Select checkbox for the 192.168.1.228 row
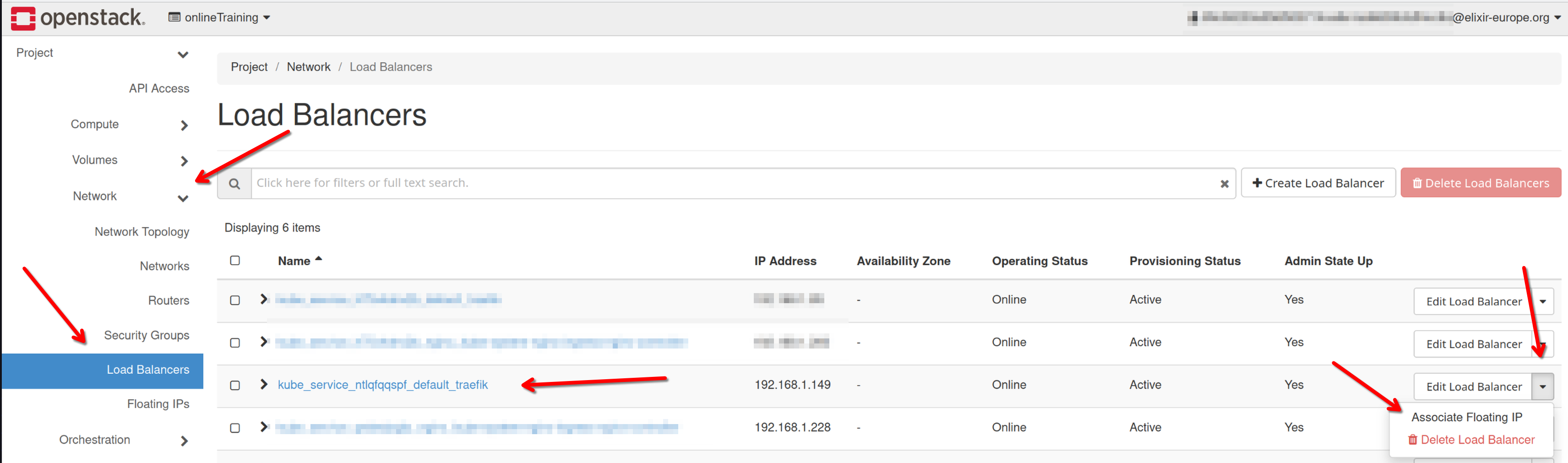This screenshot has width=1568, height=463. 235,428
